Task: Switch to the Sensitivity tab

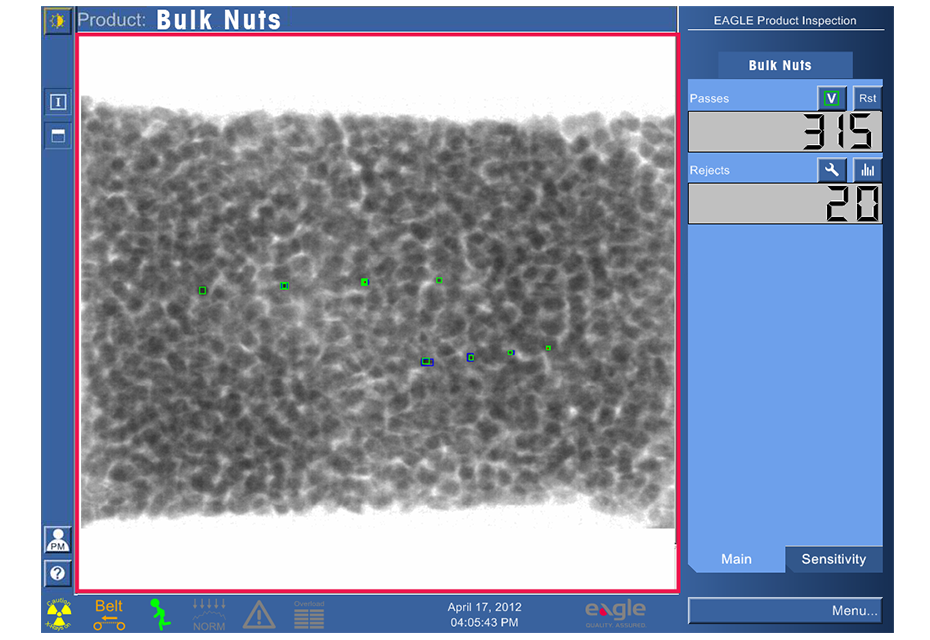Action: [833, 559]
